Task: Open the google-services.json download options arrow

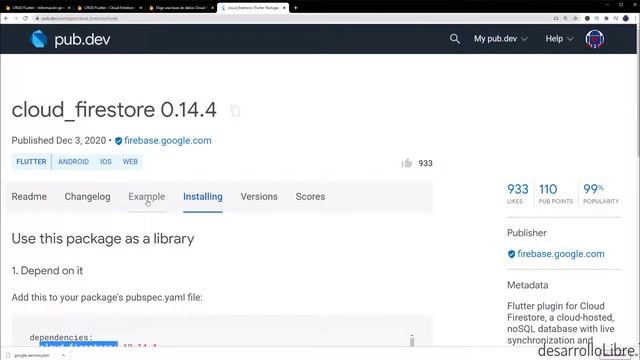Action: [x=63, y=356]
